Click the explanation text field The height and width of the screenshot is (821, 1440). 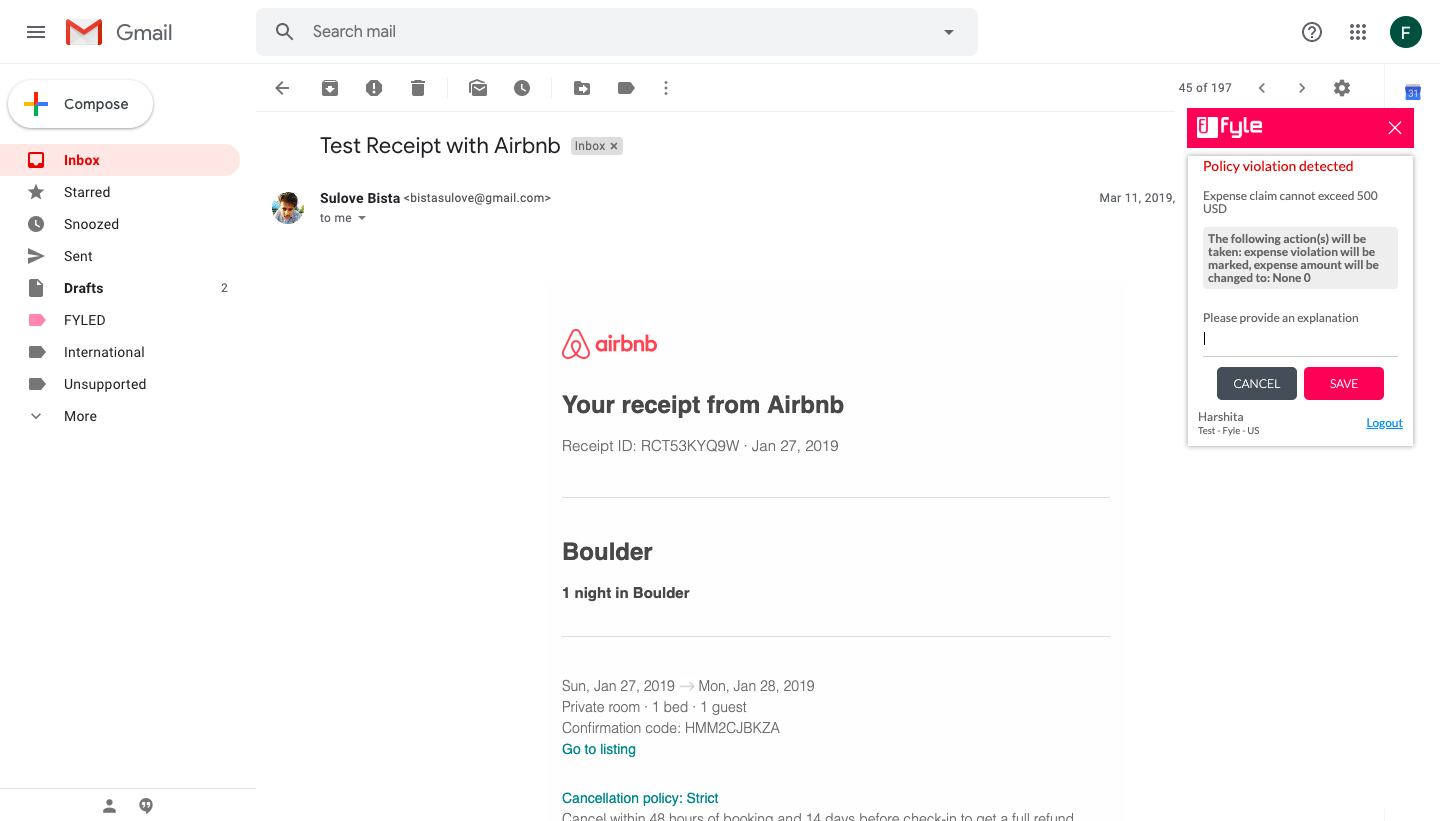coord(1300,339)
